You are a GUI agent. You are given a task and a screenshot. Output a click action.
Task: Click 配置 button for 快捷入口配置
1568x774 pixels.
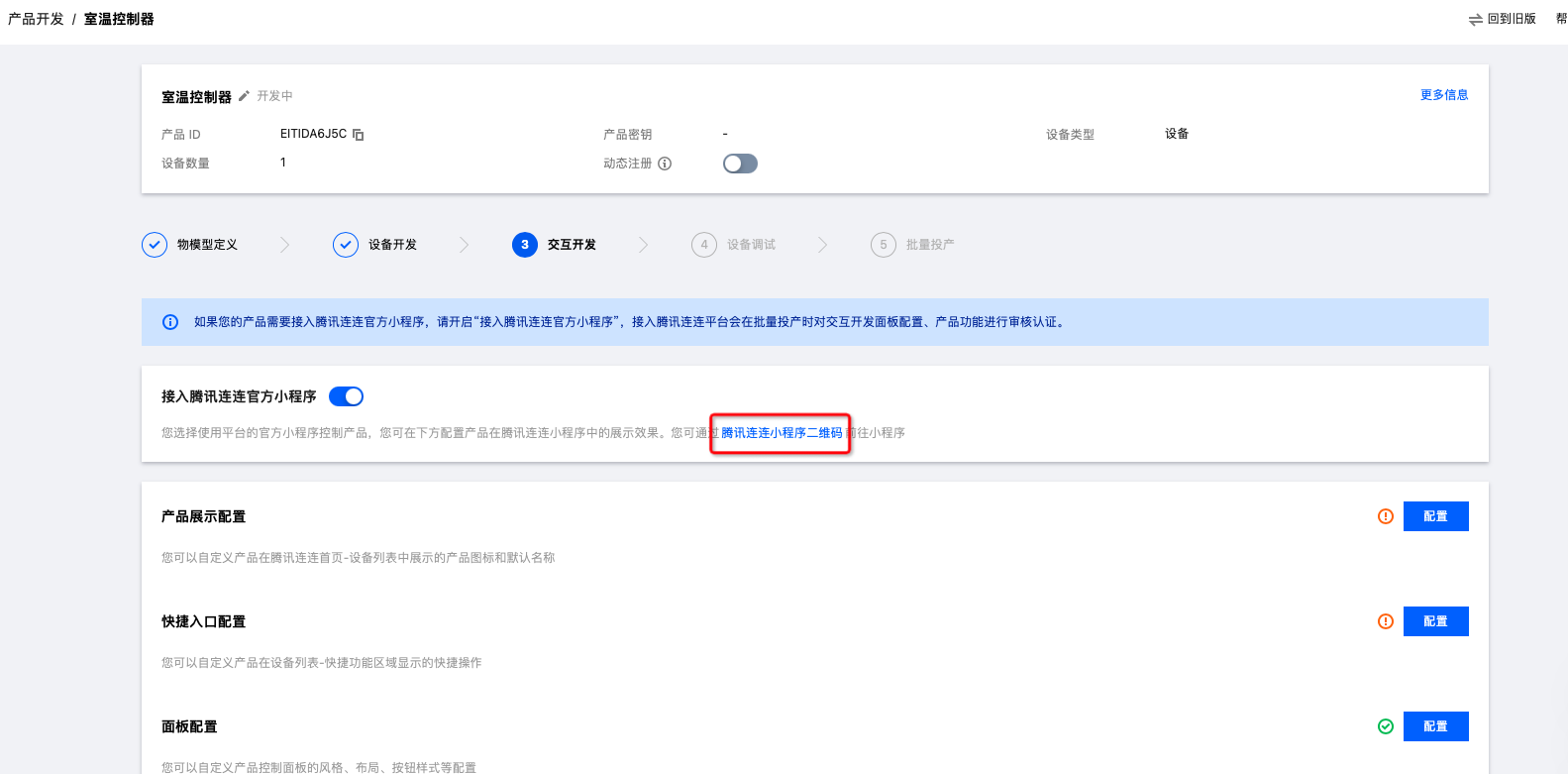click(1435, 621)
